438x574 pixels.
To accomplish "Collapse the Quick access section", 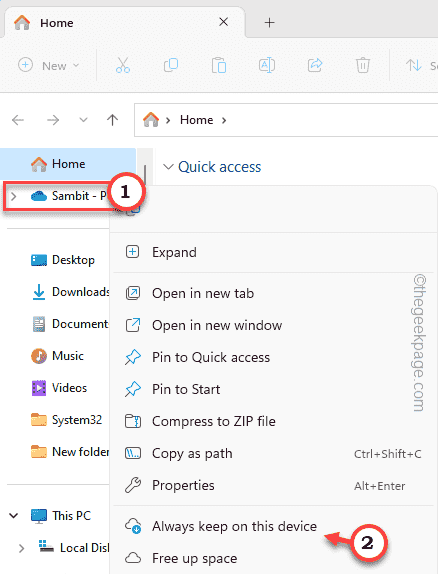I will click(168, 167).
